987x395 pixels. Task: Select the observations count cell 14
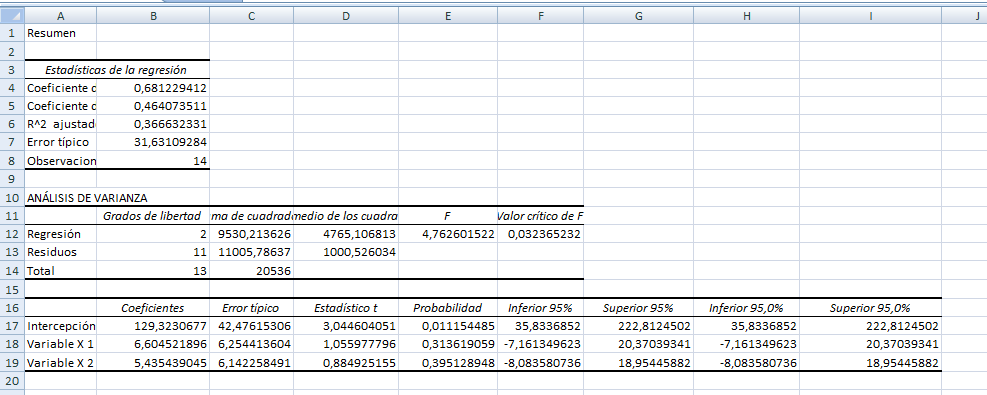[153, 160]
